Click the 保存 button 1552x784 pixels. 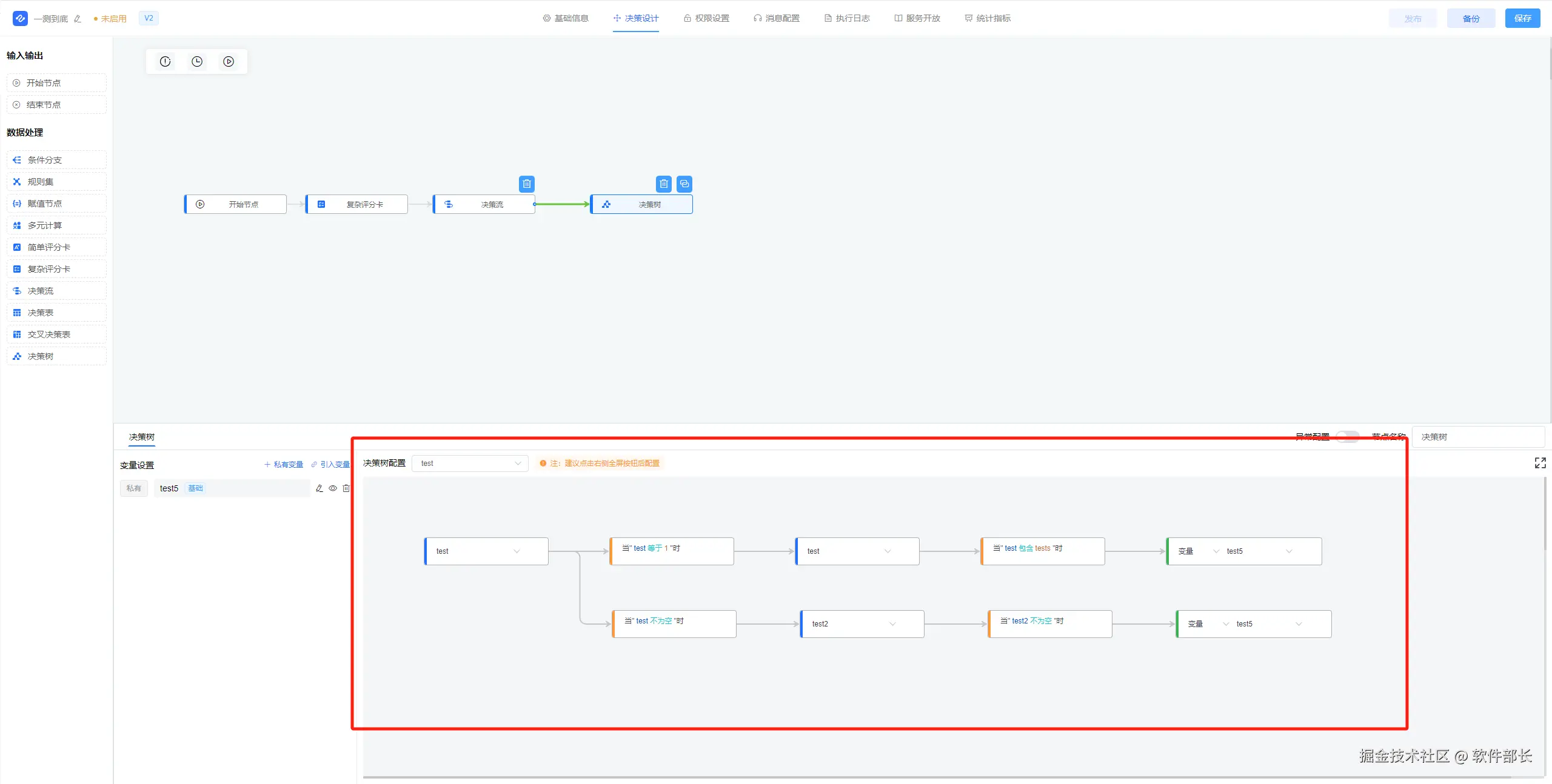[1522, 18]
